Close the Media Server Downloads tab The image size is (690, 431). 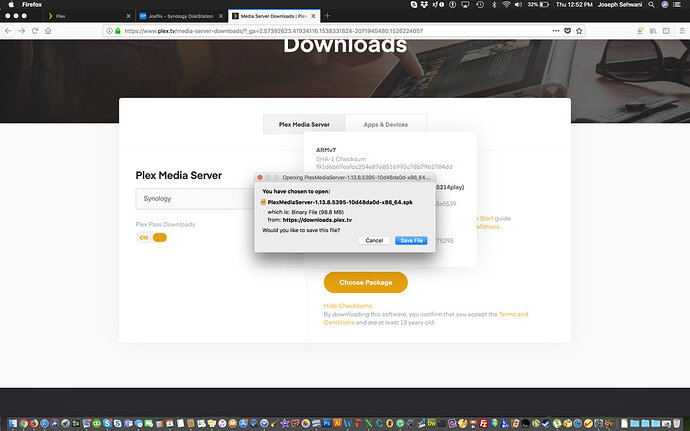click(313, 16)
